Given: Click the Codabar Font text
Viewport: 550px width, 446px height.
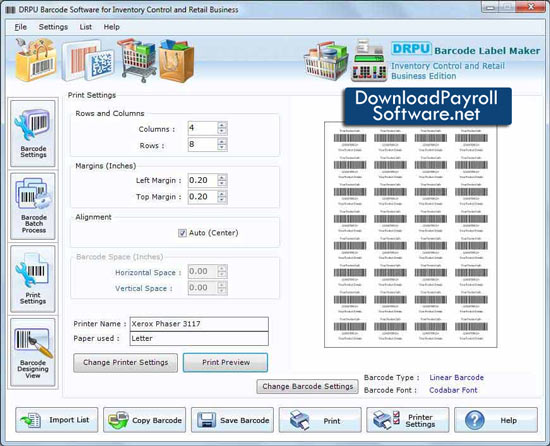Looking at the screenshot, I should click(x=453, y=390).
